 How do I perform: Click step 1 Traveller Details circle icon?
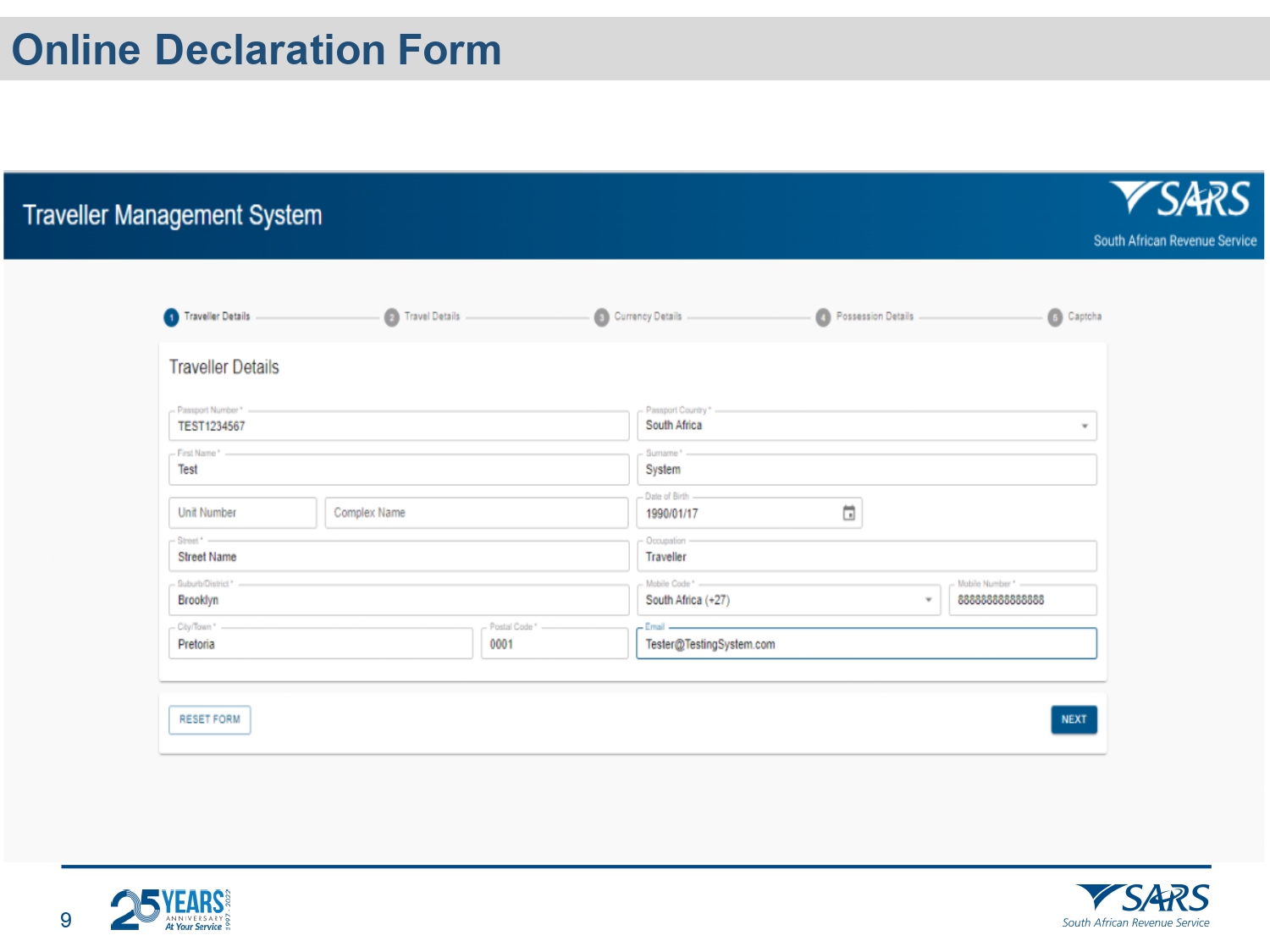[x=171, y=317]
